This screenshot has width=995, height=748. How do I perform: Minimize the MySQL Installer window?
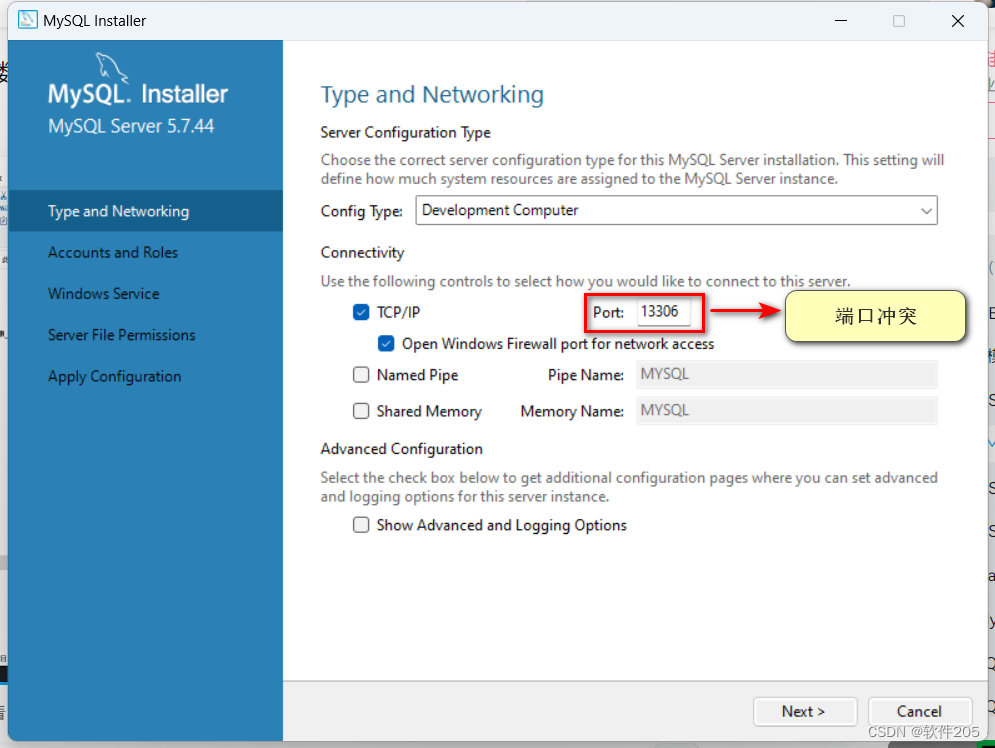coord(841,20)
